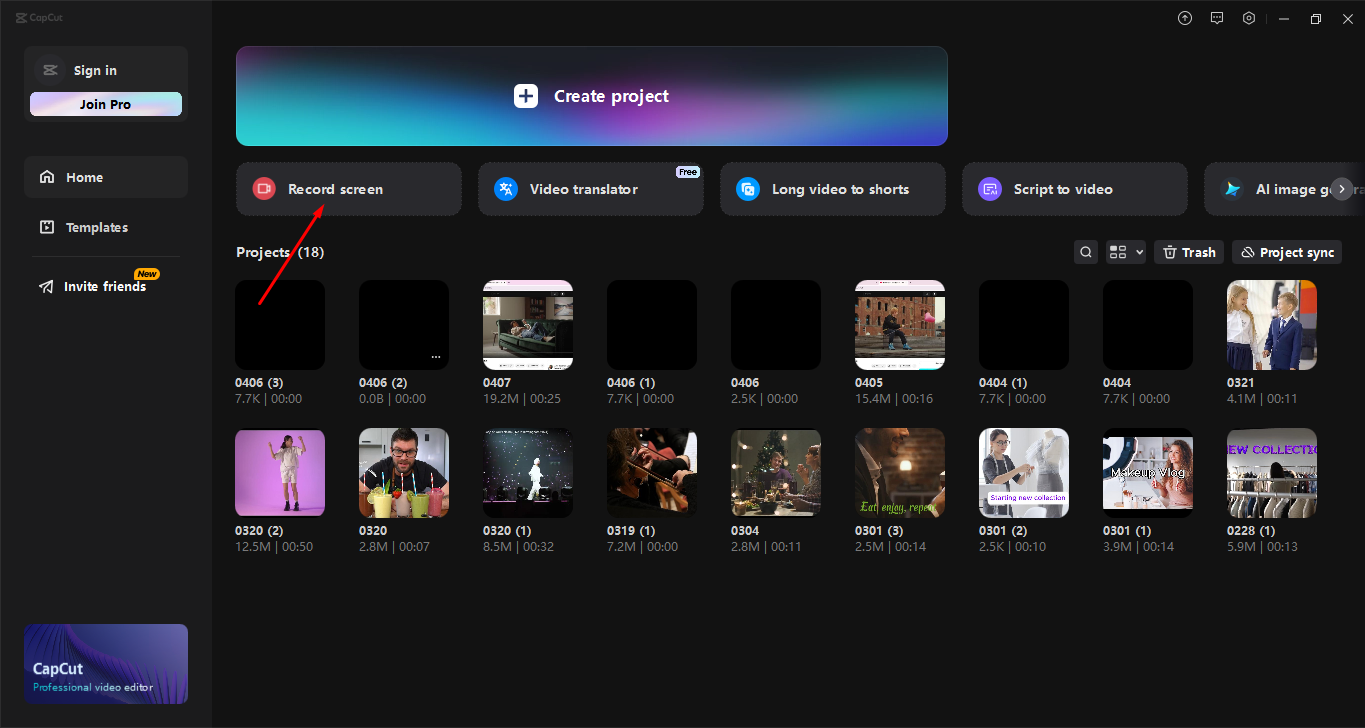Screen dimensions: 1365x728
Task: Open the AI image generator tool
Action: 1284,189
